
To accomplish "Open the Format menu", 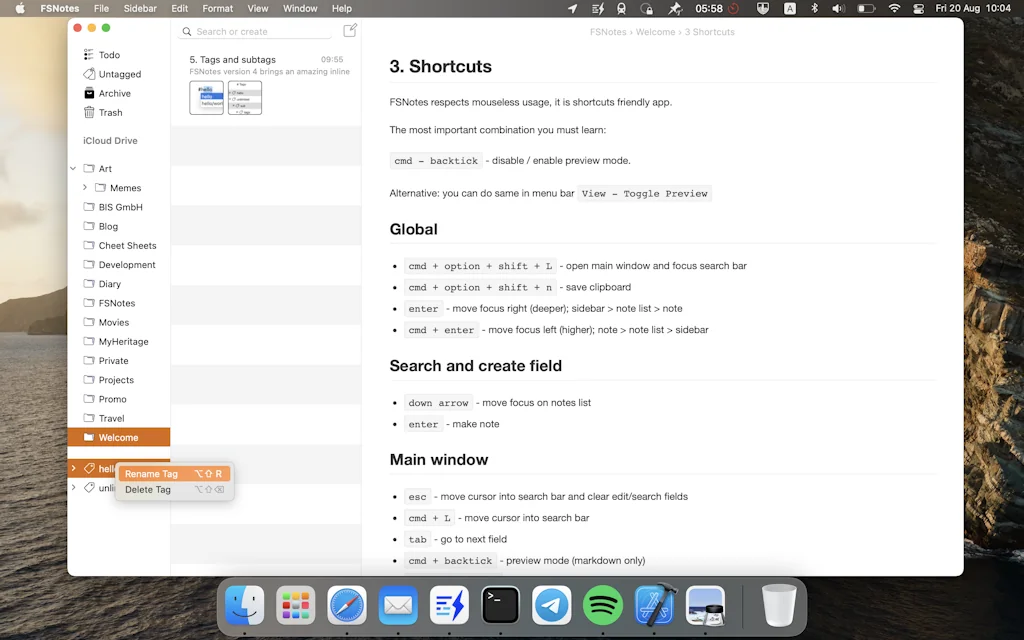I will pos(217,8).
